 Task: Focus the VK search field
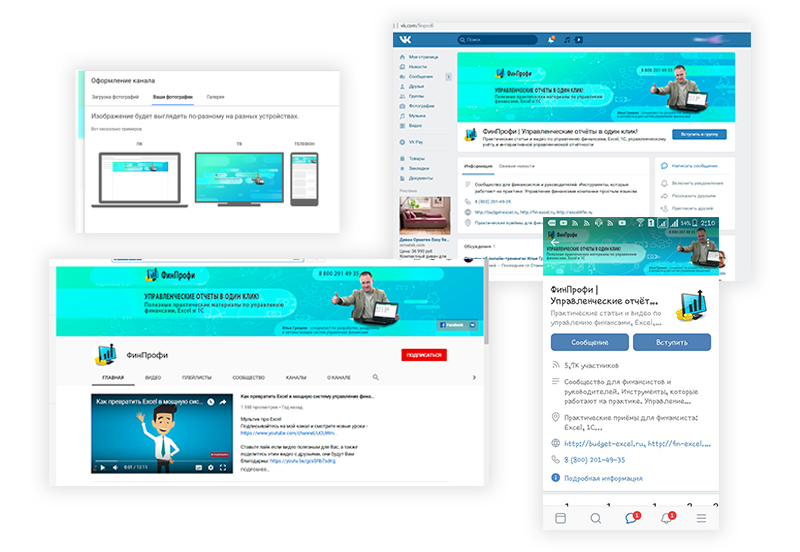tap(497, 39)
